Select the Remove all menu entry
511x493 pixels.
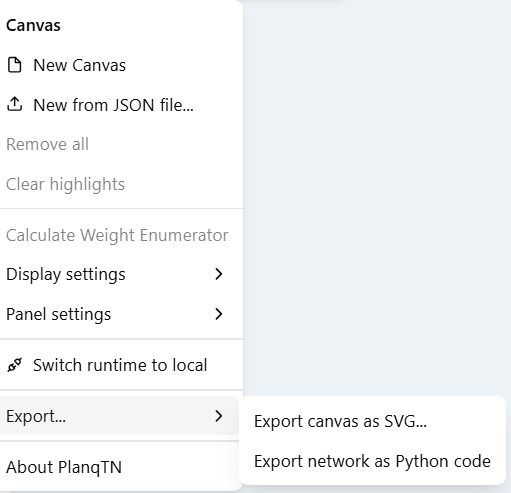coord(47,144)
